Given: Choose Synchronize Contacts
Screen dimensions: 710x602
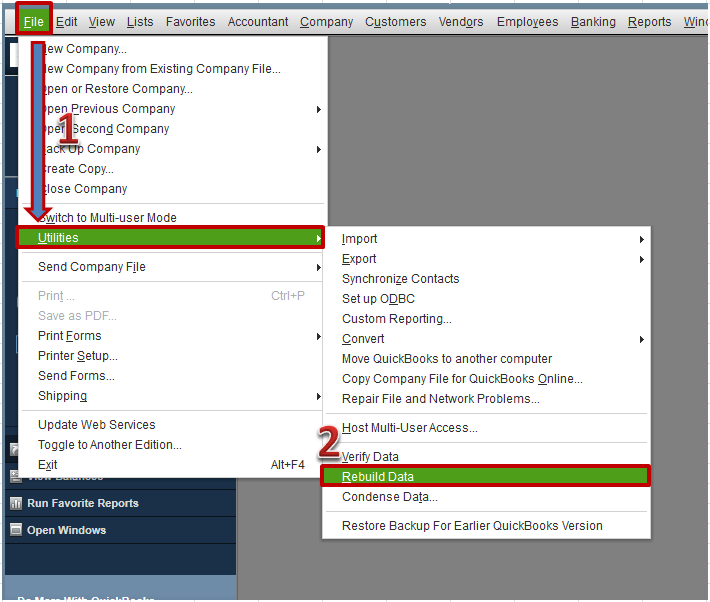Looking at the screenshot, I should click(x=401, y=279).
